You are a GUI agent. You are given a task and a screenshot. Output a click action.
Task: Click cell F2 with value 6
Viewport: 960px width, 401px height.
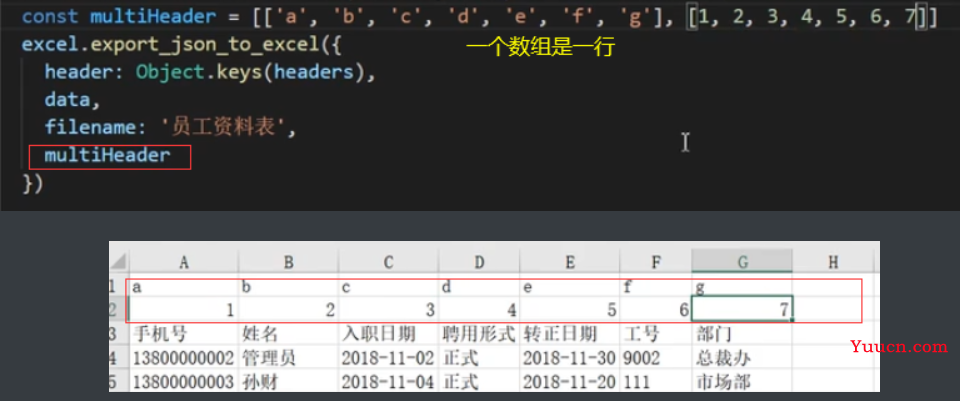click(x=656, y=310)
